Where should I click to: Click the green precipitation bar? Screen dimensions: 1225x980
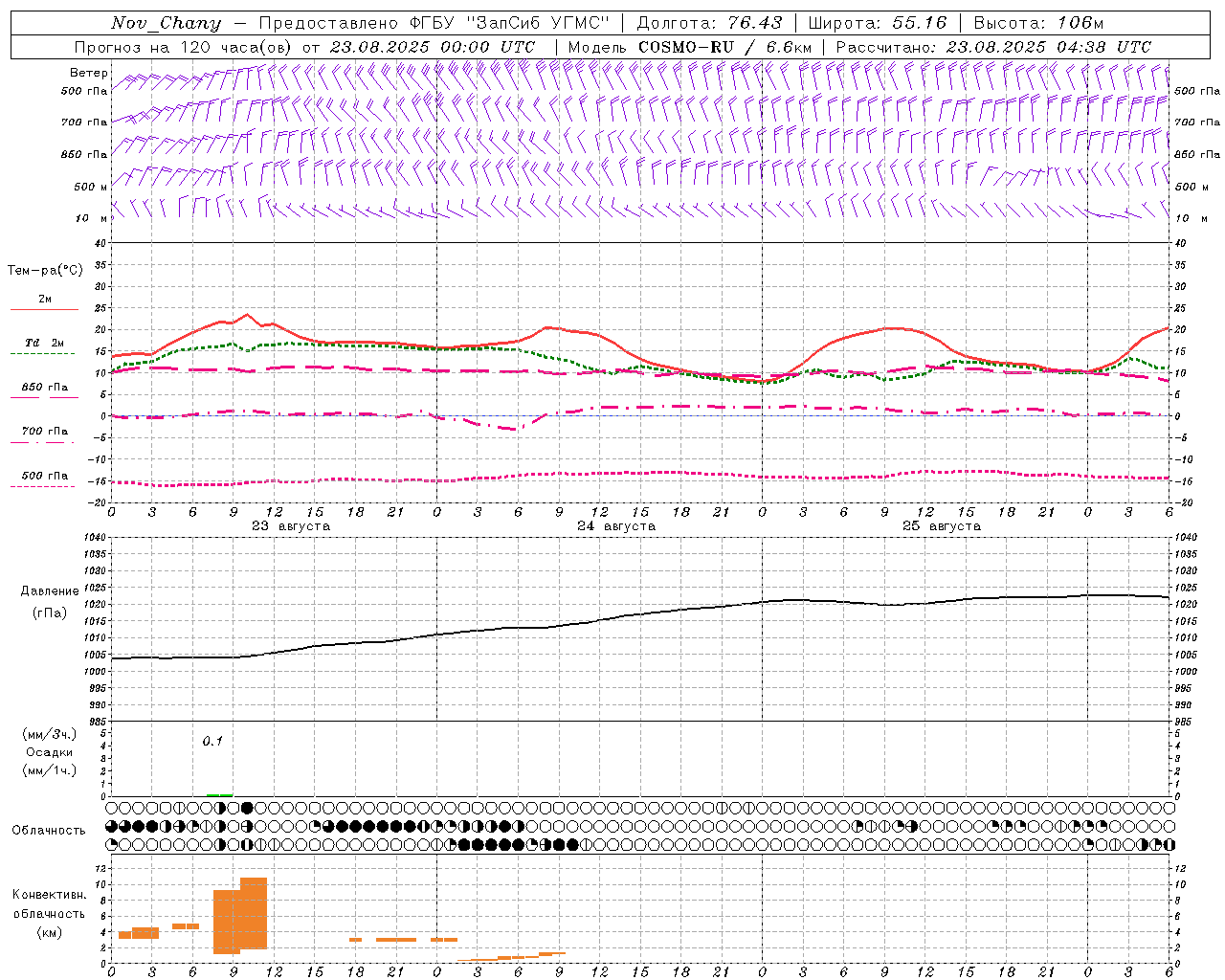(219, 794)
